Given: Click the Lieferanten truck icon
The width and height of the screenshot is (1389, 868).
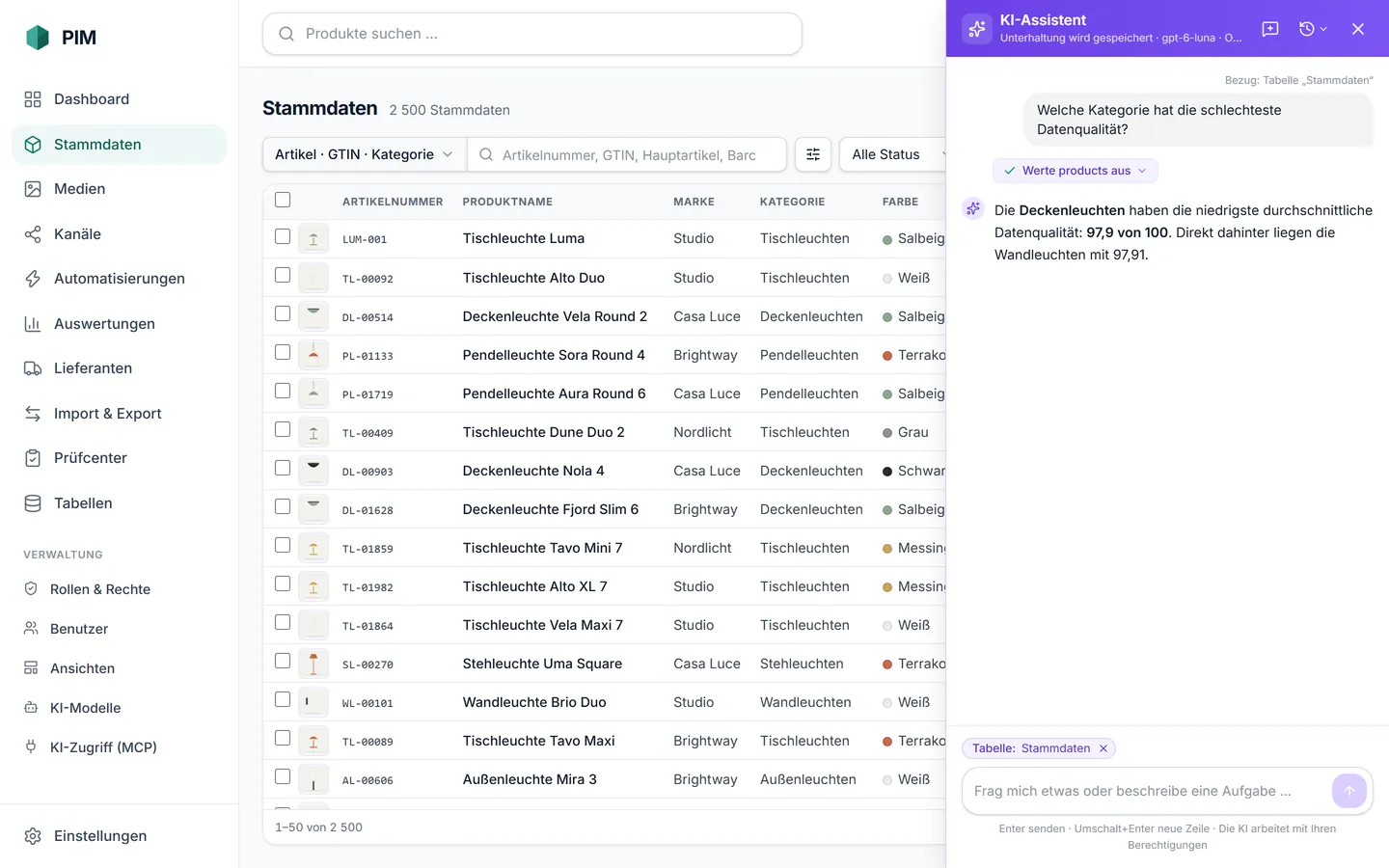Looking at the screenshot, I should tap(33, 368).
